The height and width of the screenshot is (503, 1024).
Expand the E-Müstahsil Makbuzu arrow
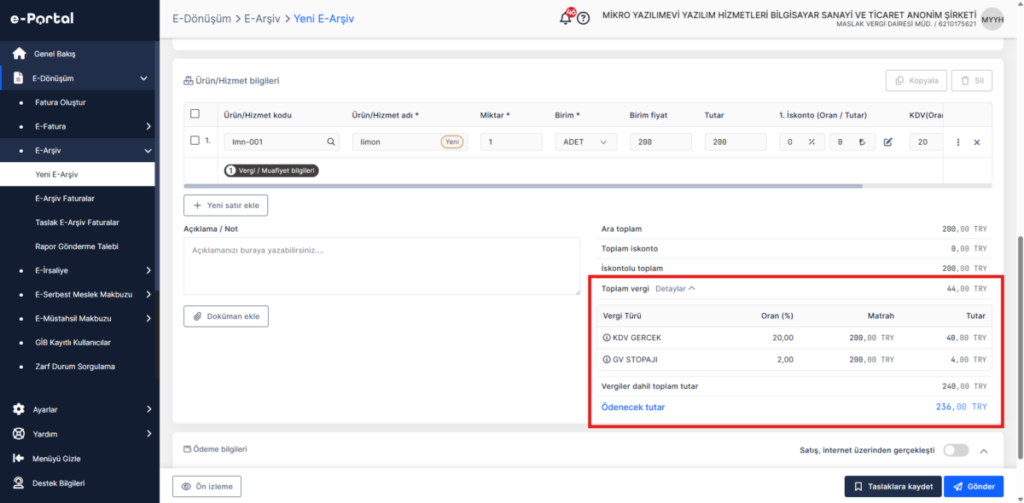(149, 319)
